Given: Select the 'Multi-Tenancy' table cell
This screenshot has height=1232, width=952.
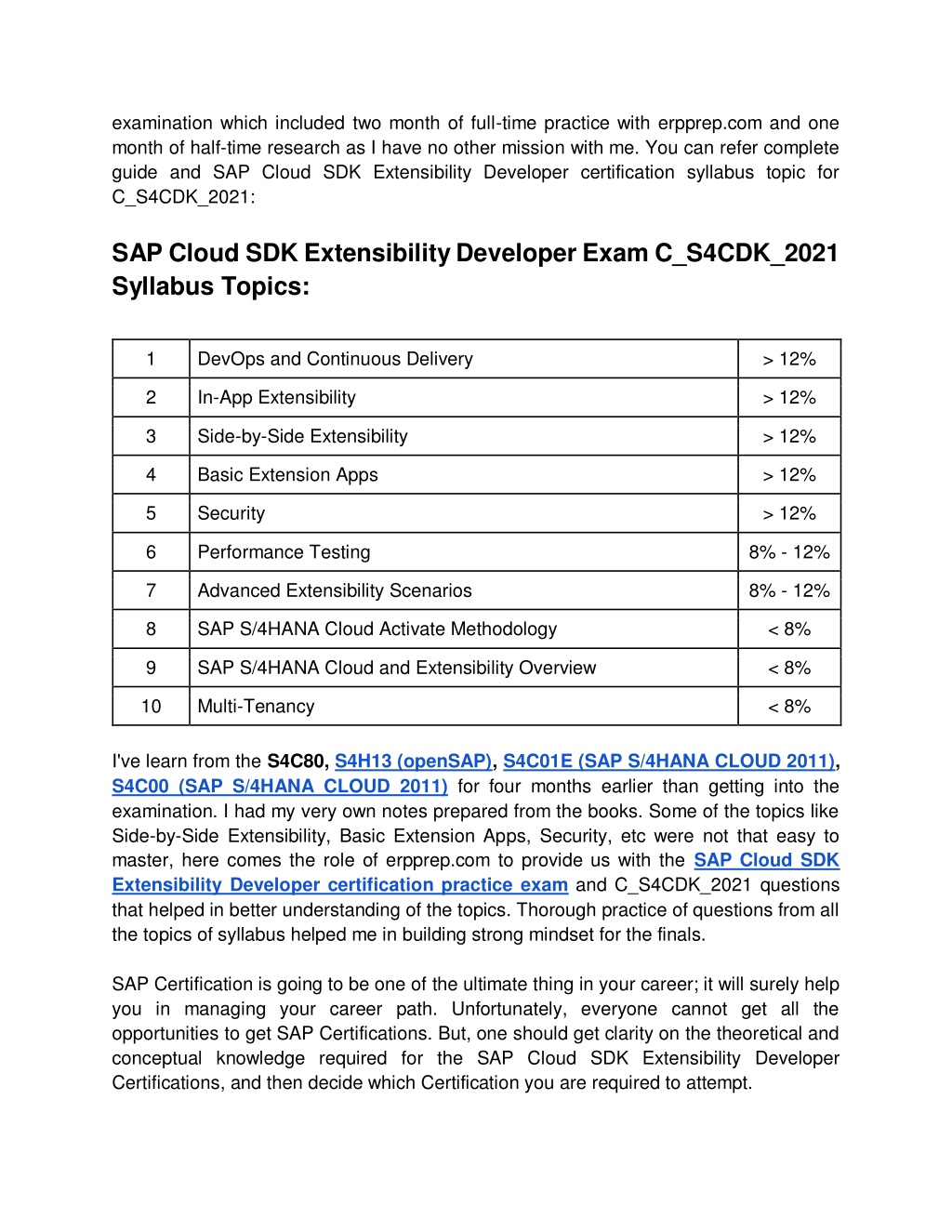Looking at the screenshot, I should pyautogui.click(x=464, y=707).
